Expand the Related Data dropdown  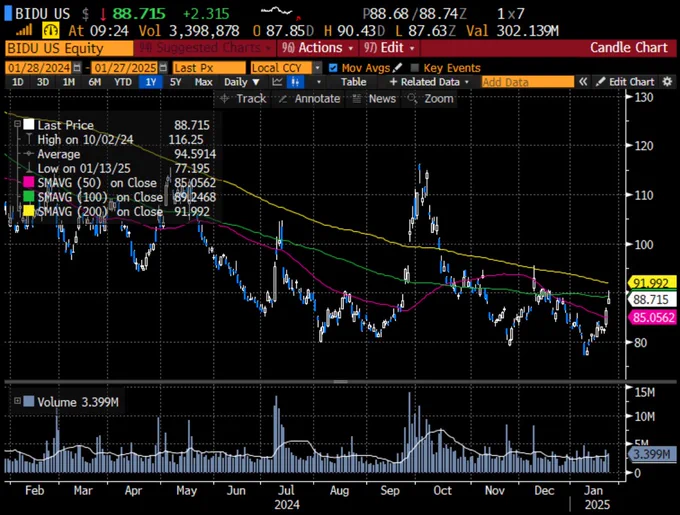click(x=429, y=82)
